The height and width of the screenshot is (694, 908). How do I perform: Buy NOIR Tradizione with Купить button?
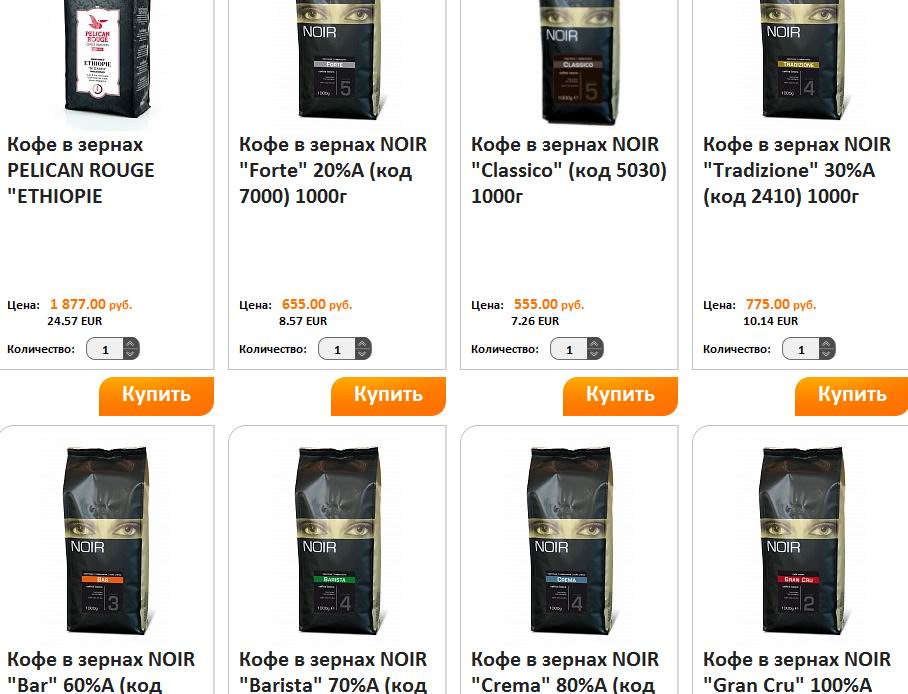[x=852, y=396]
